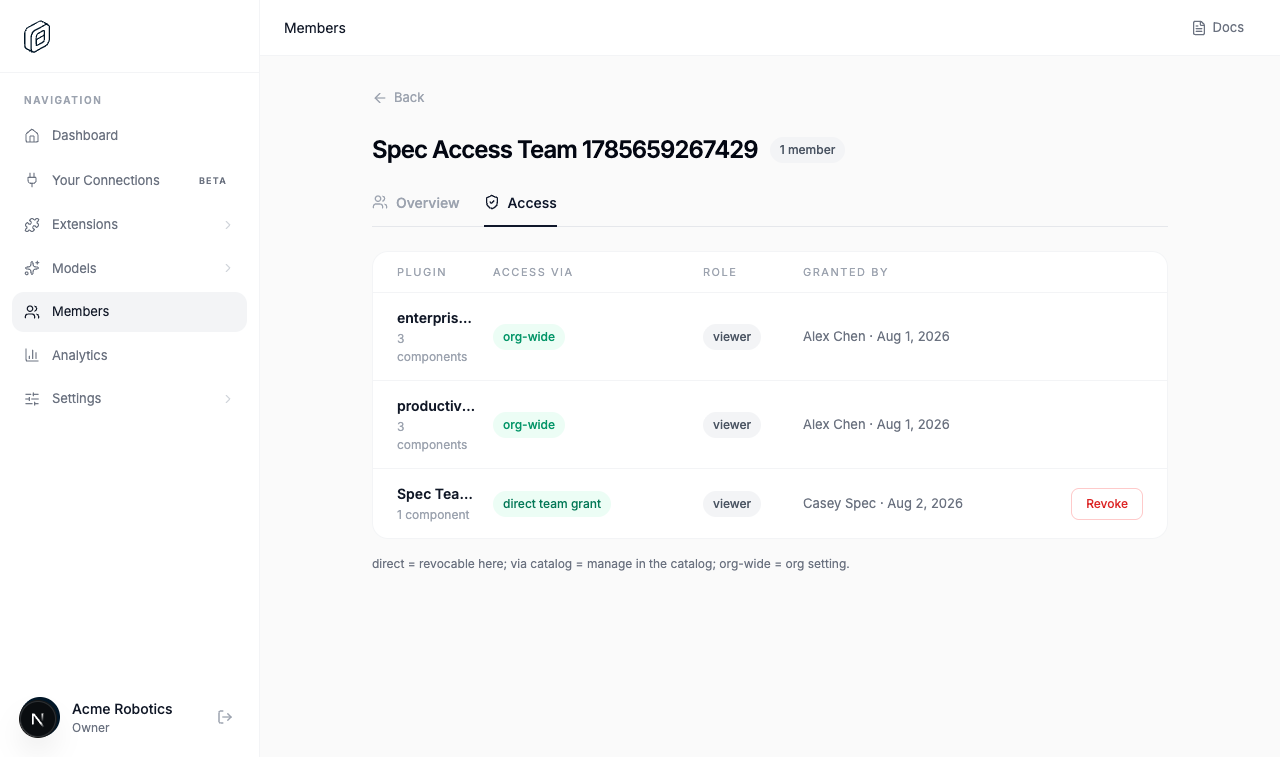
Task: Open Analytics in navigation
Action: 129,355
